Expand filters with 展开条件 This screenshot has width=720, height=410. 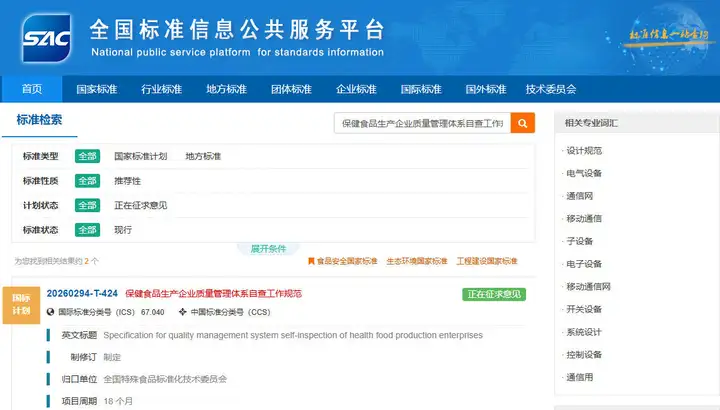(268, 249)
